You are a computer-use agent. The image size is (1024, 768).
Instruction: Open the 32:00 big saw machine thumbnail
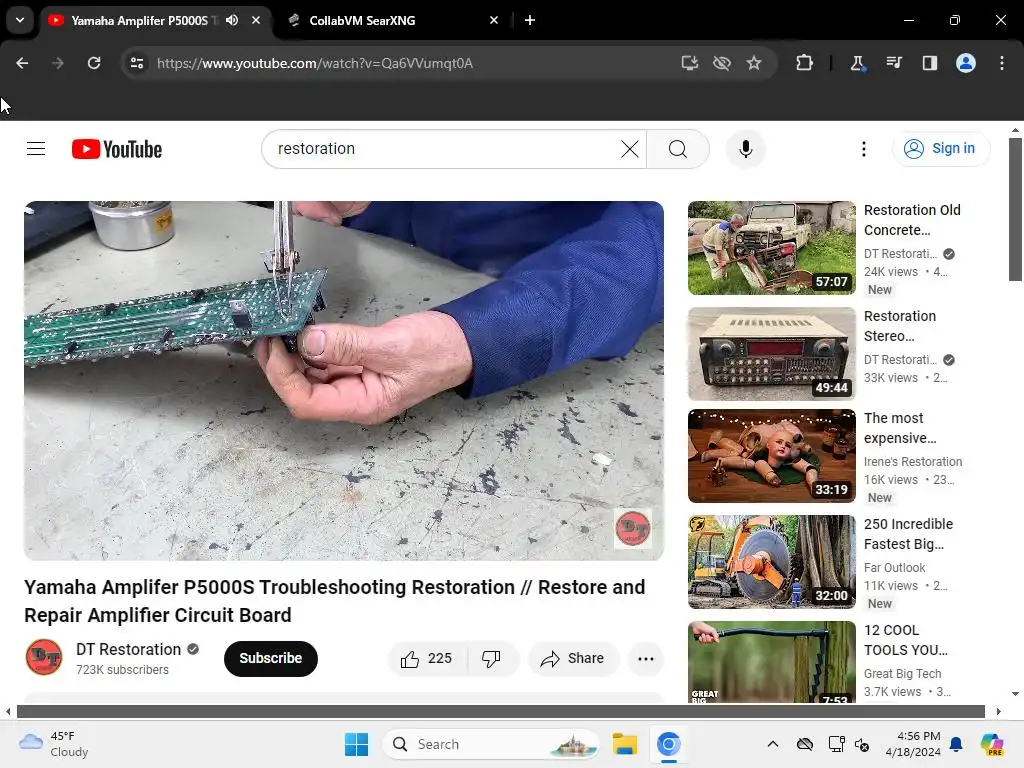click(771, 562)
